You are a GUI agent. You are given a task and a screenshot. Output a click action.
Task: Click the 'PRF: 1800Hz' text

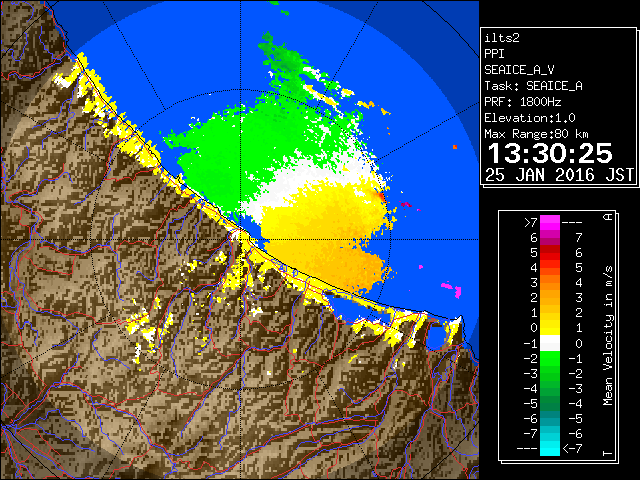(x=523, y=102)
